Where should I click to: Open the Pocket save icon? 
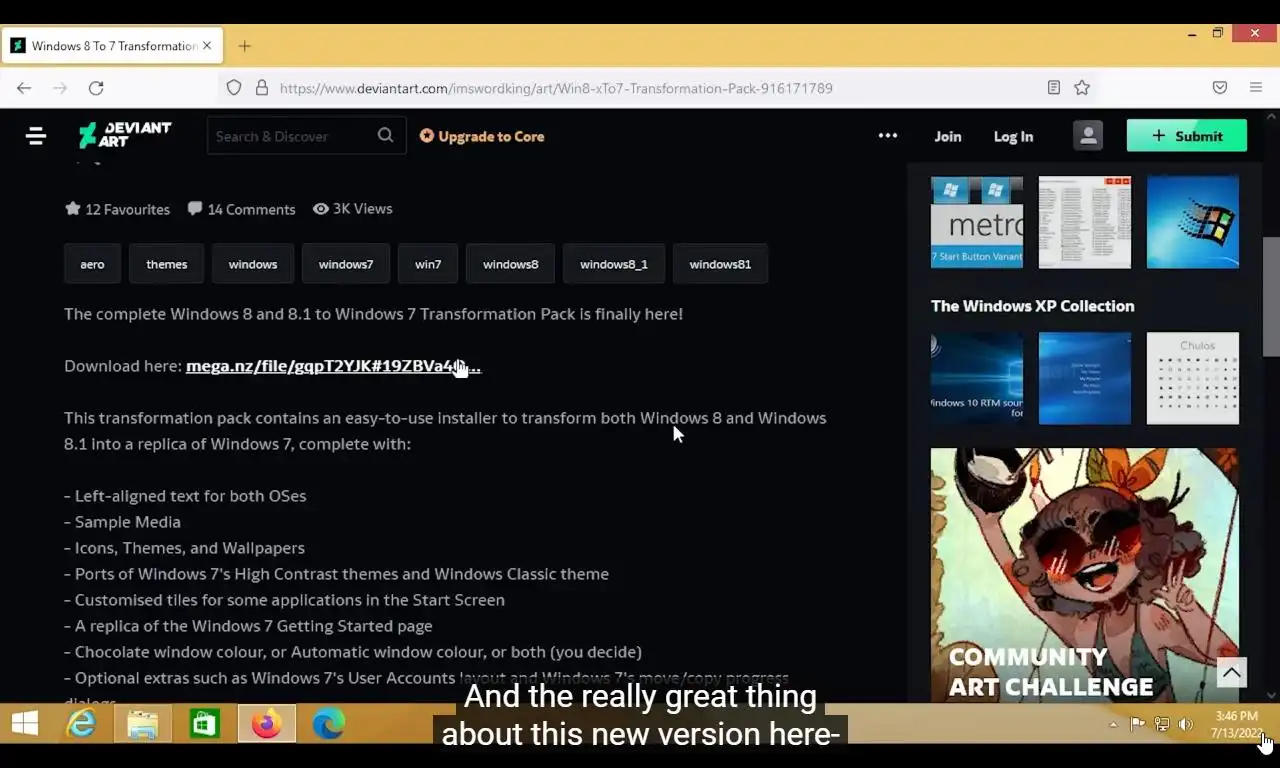click(1220, 88)
